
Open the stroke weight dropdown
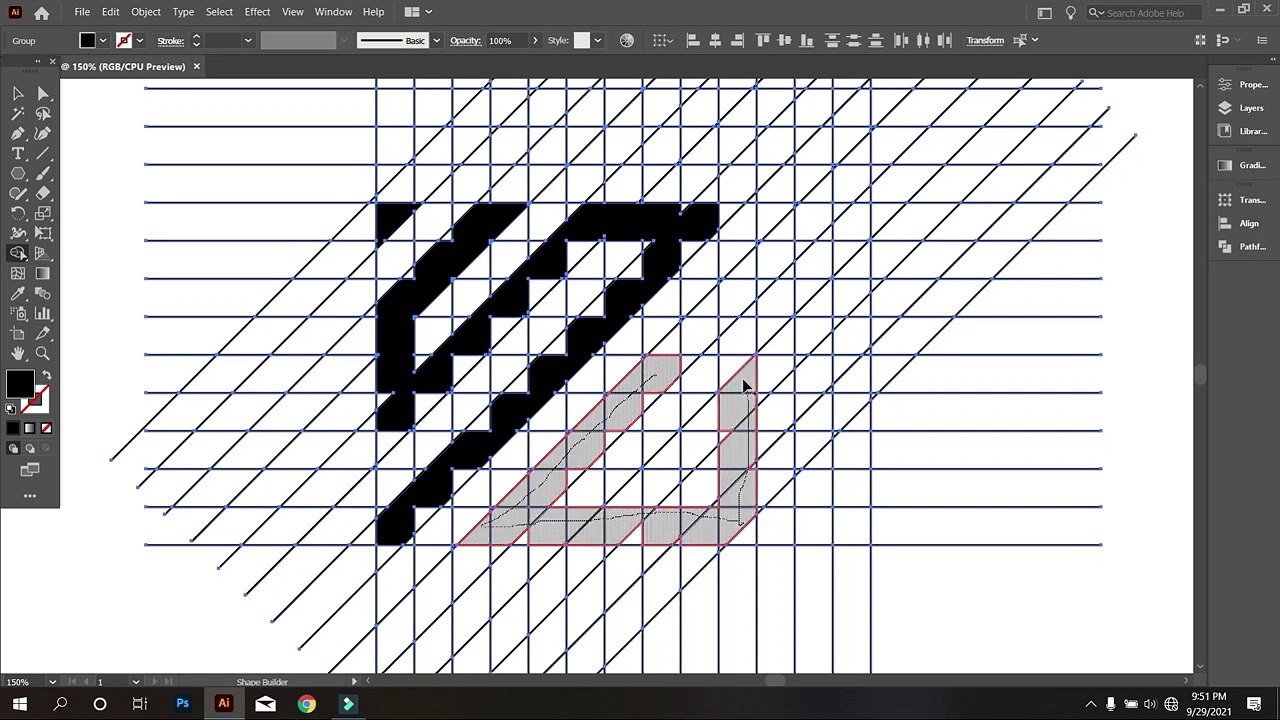[x=247, y=40]
